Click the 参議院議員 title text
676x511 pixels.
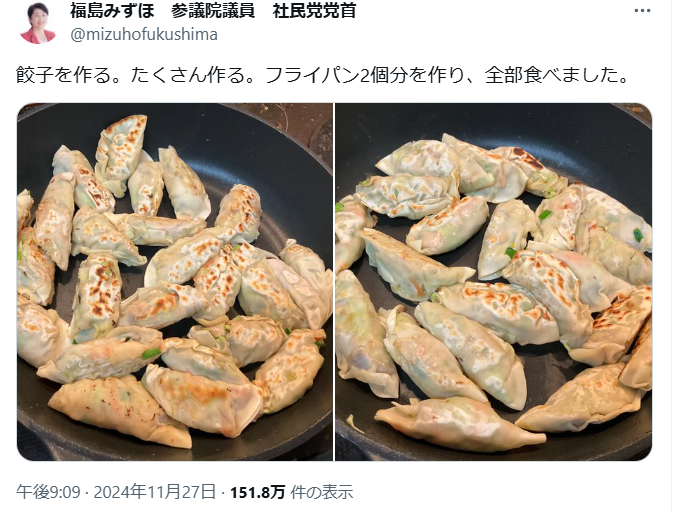click(213, 11)
